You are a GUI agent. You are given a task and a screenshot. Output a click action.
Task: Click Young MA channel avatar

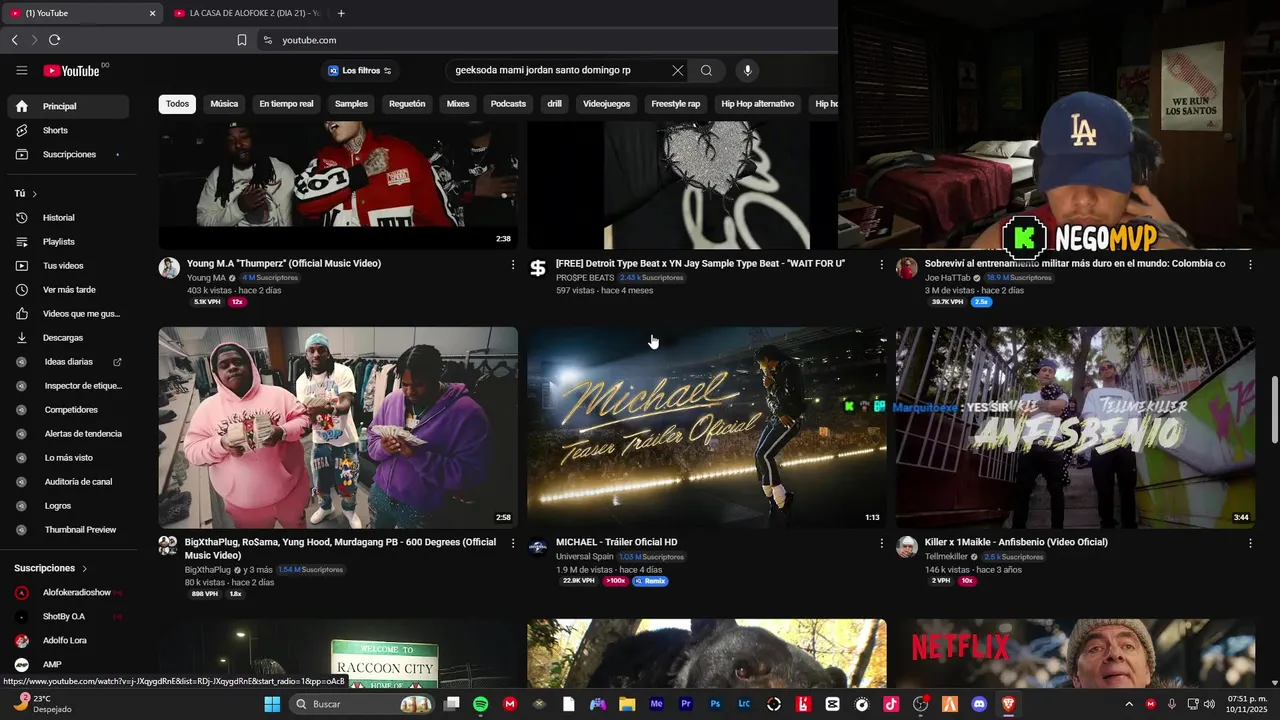click(169, 268)
